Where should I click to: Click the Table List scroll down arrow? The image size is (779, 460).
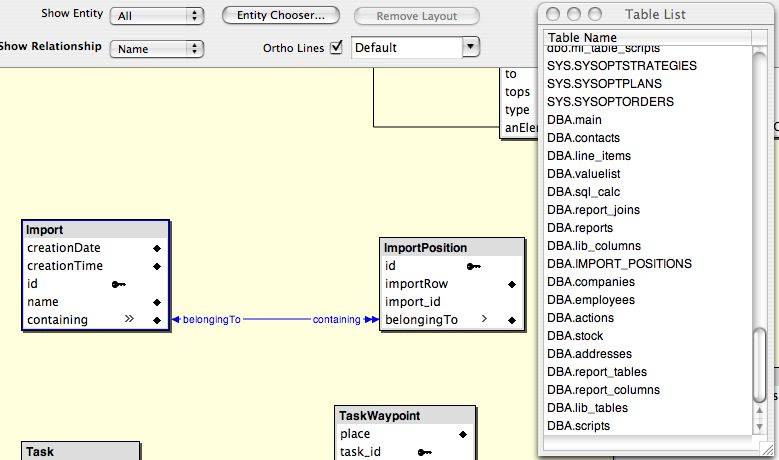759,426
